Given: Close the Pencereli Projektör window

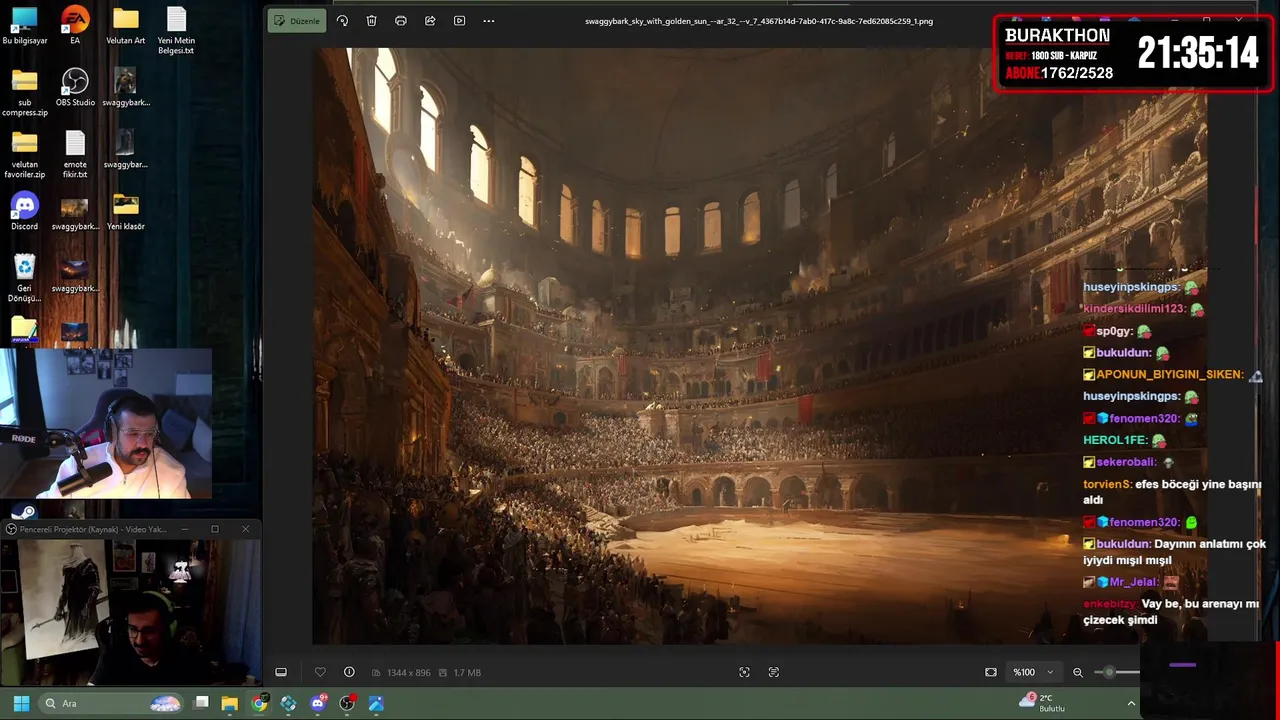Looking at the screenshot, I should (245, 529).
